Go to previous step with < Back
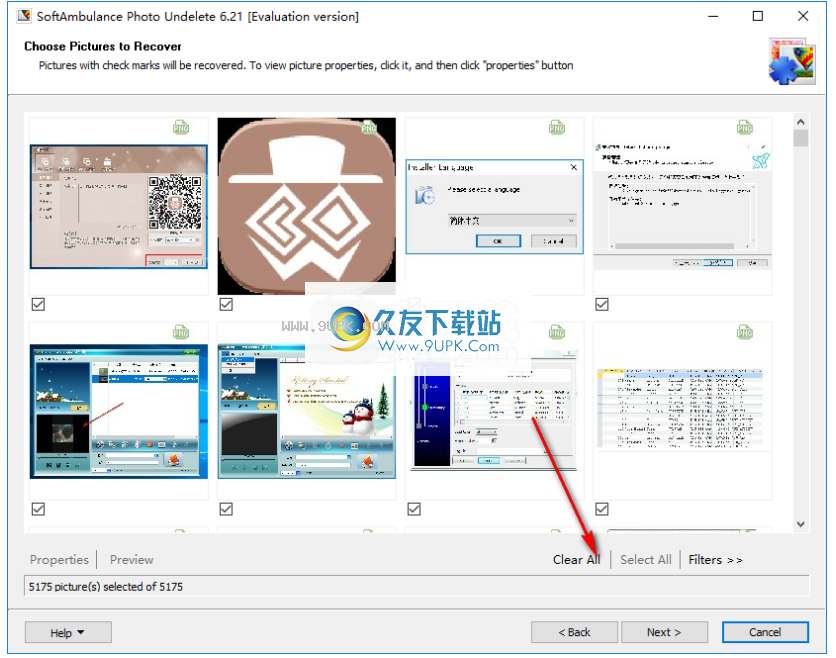This screenshot has height=658, width=836. pyautogui.click(x=574, y=632)
